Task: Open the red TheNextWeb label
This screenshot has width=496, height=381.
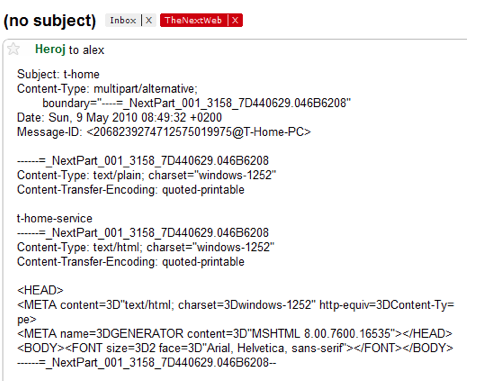Action: pos(193,20)
